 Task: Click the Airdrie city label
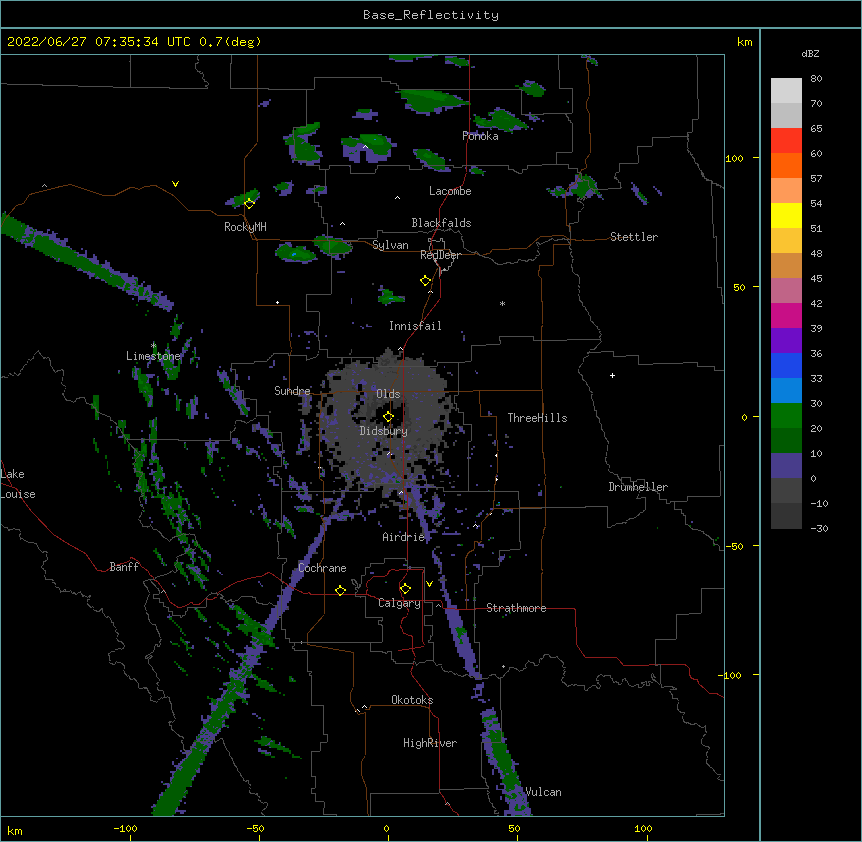[403, 537]
